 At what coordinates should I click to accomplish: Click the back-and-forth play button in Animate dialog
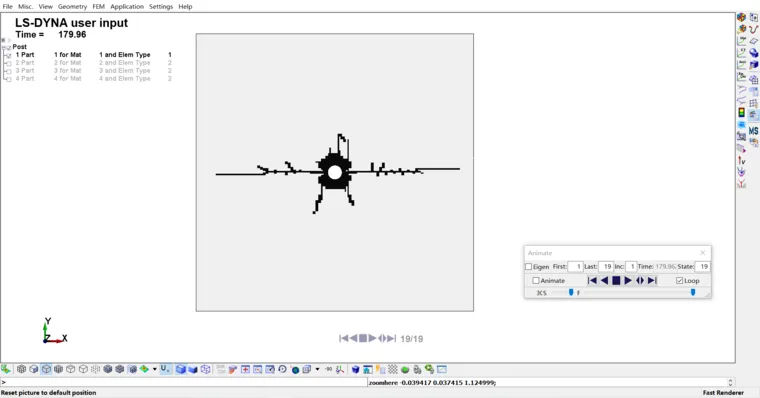[640, 281]
